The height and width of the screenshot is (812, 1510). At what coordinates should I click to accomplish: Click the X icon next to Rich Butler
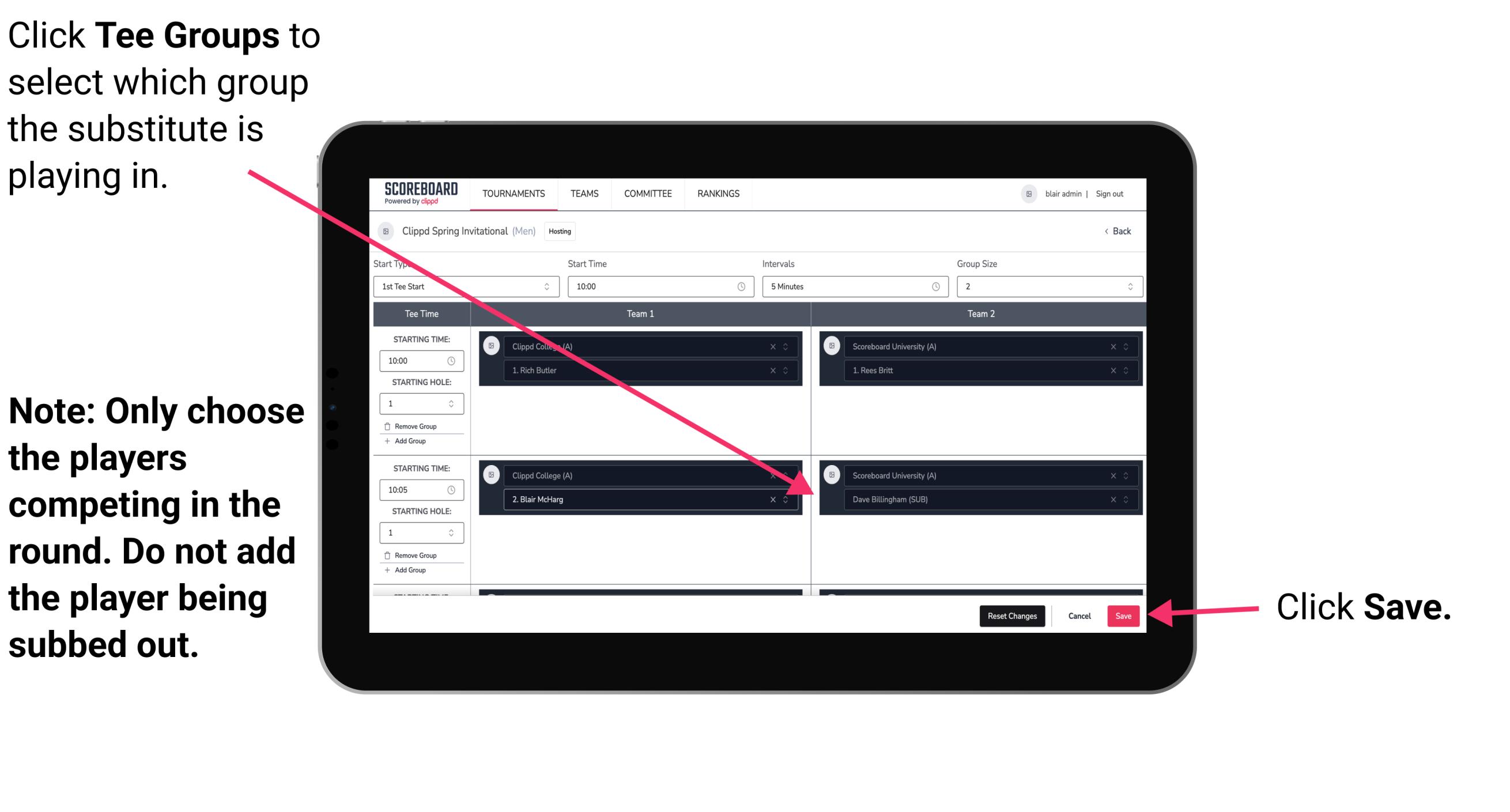pyautogui.click(x=783, y=370)
